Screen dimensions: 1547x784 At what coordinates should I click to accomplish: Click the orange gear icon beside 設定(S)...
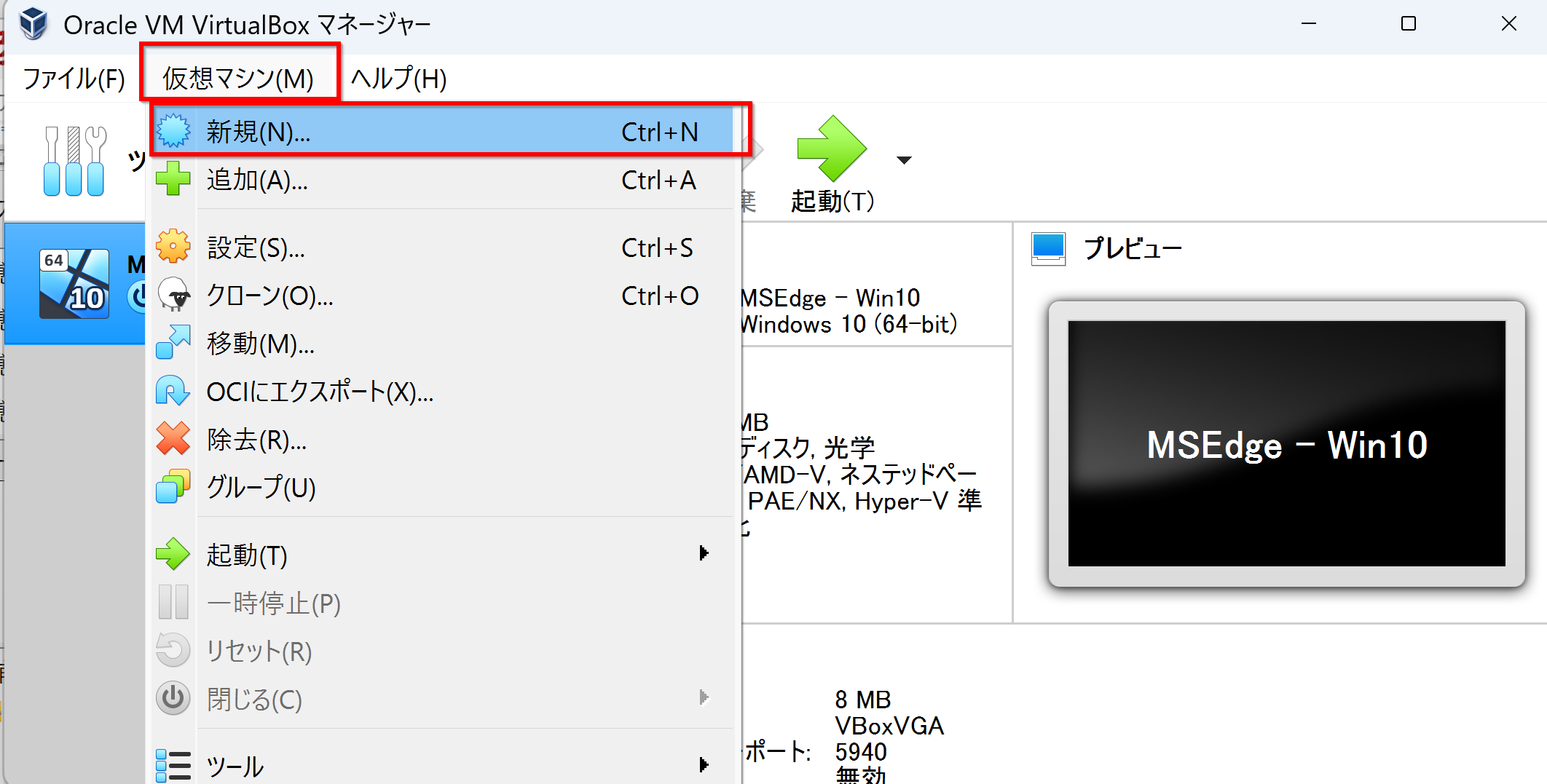(173, 246)
